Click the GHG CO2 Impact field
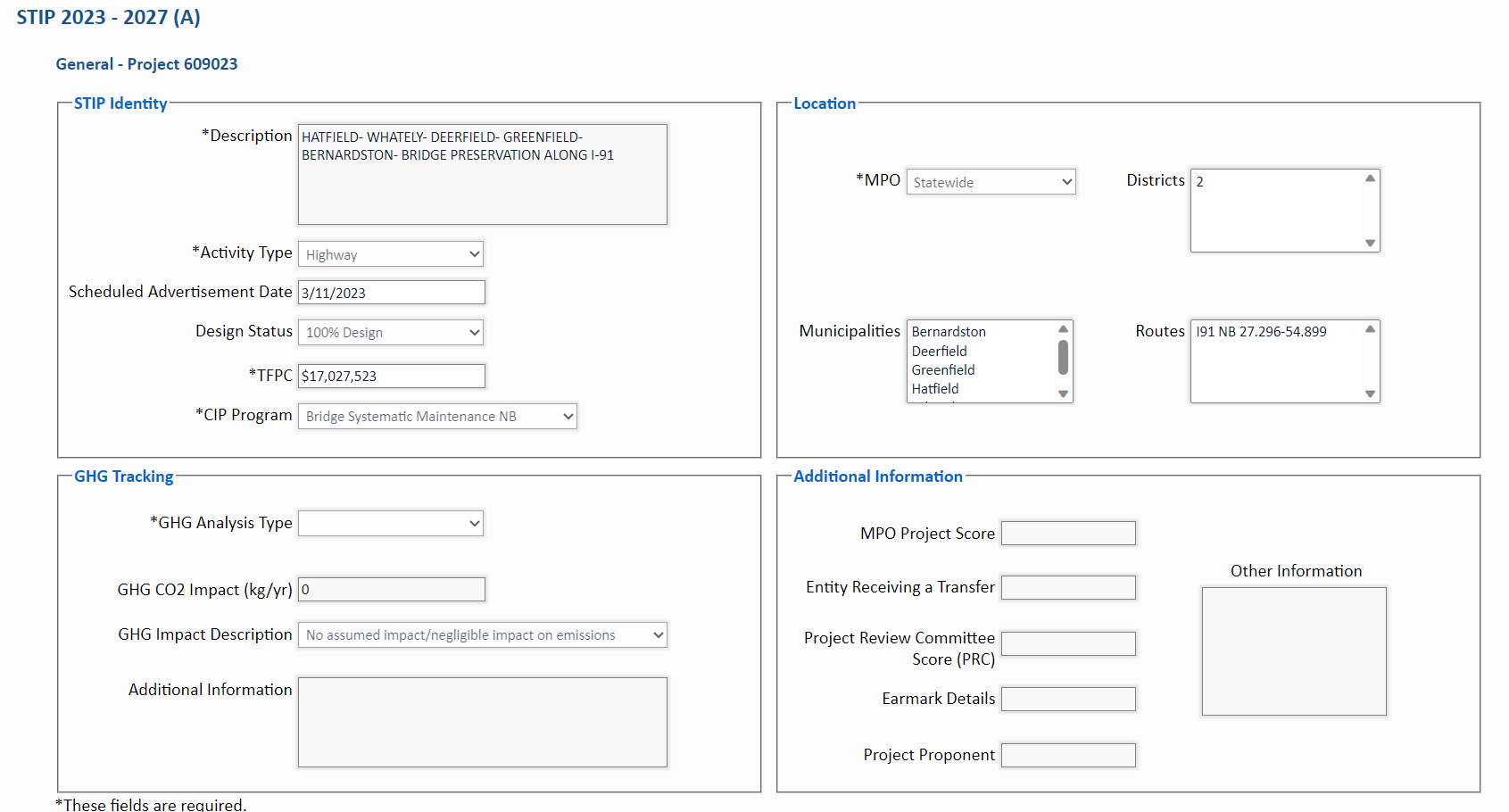The width and height of the screenshot is (1509, 812). coord(391,589)
